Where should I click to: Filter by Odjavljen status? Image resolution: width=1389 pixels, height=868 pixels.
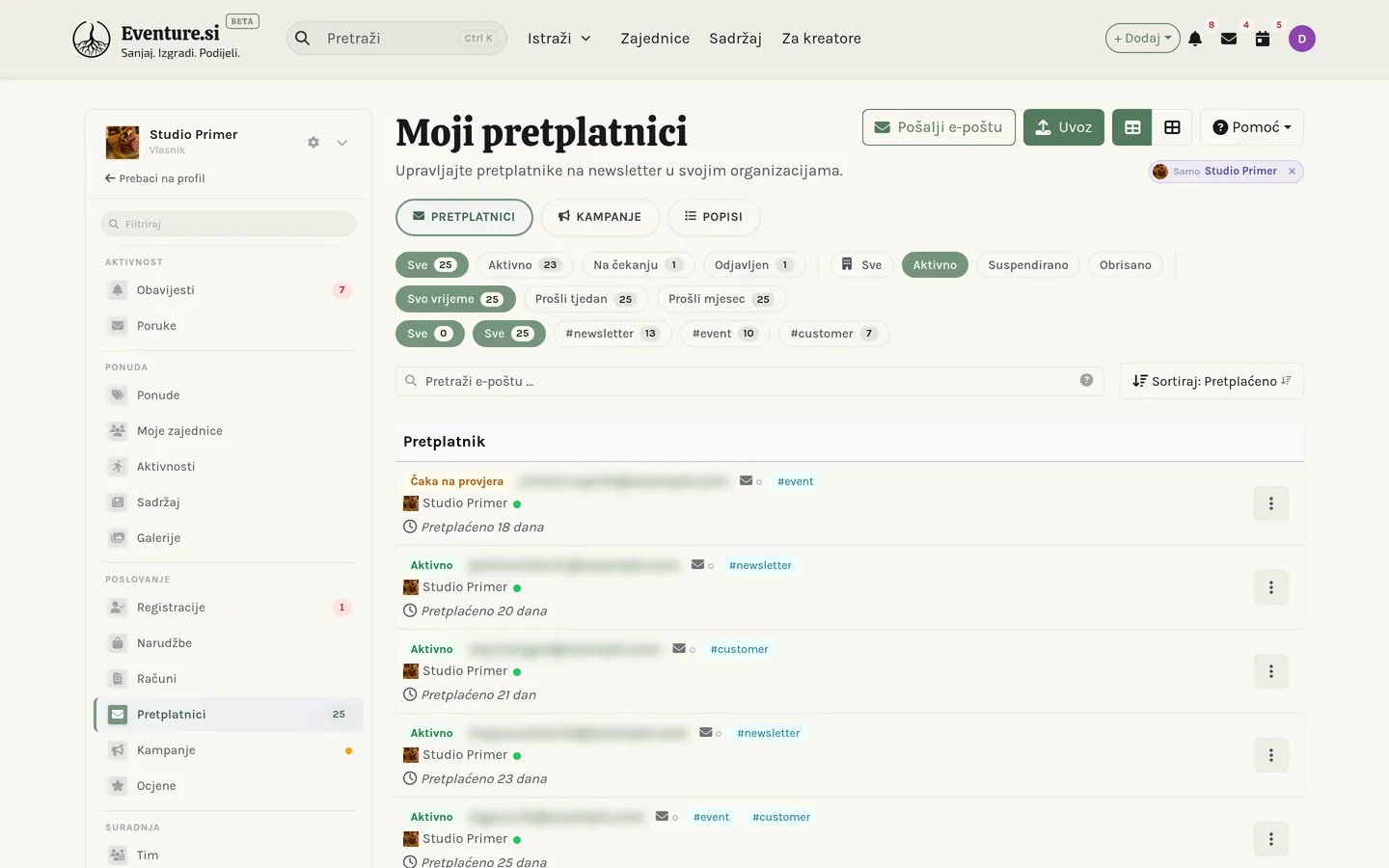point(754,265)
